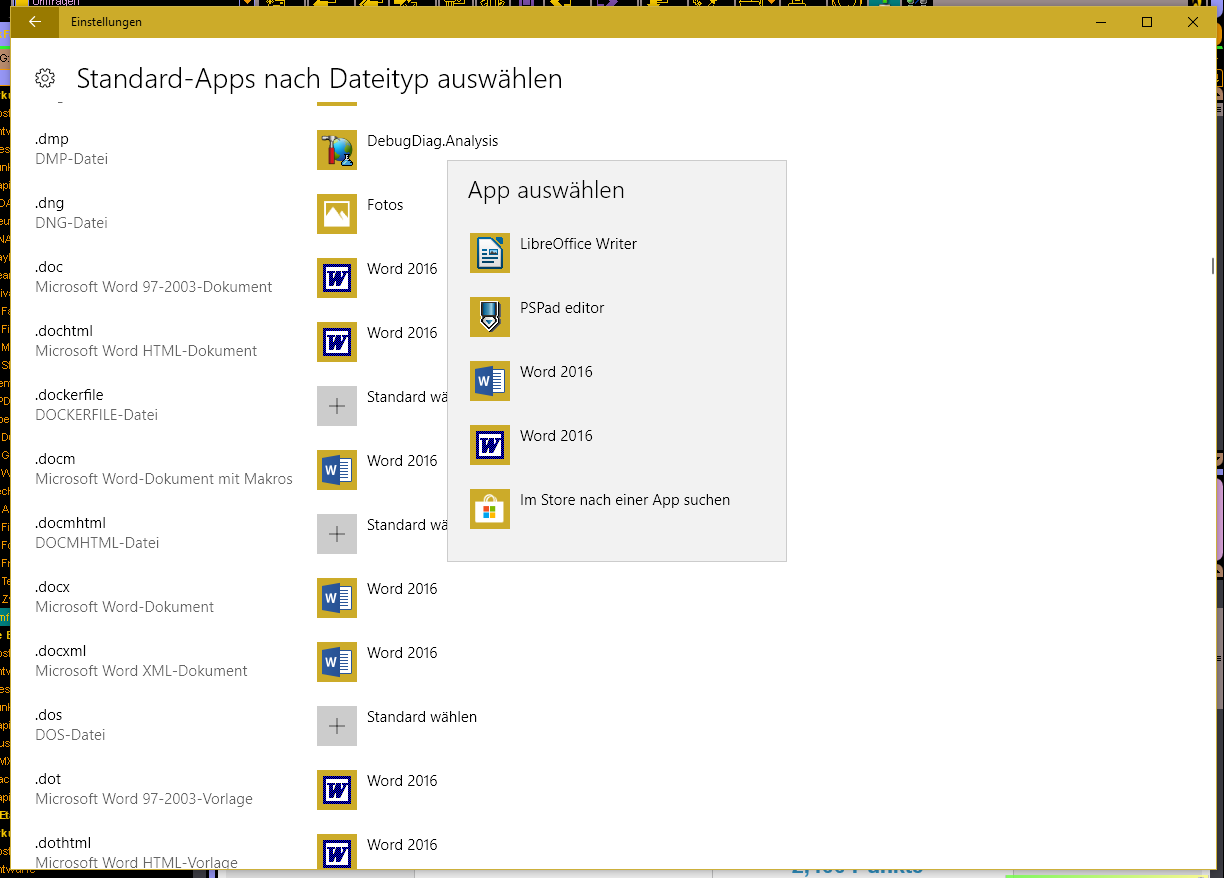Click the back arrow in Einstellungen title bar
Viewport: 1224px width, 878px height.
35,21
